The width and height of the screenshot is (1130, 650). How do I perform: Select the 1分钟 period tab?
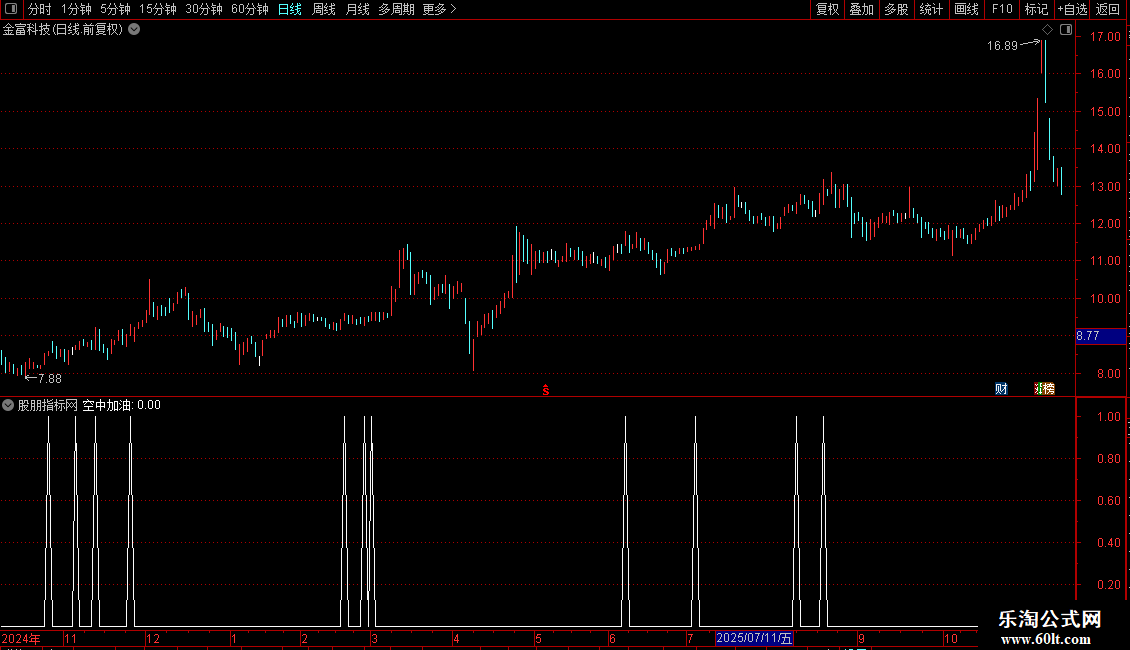[76, 9]
